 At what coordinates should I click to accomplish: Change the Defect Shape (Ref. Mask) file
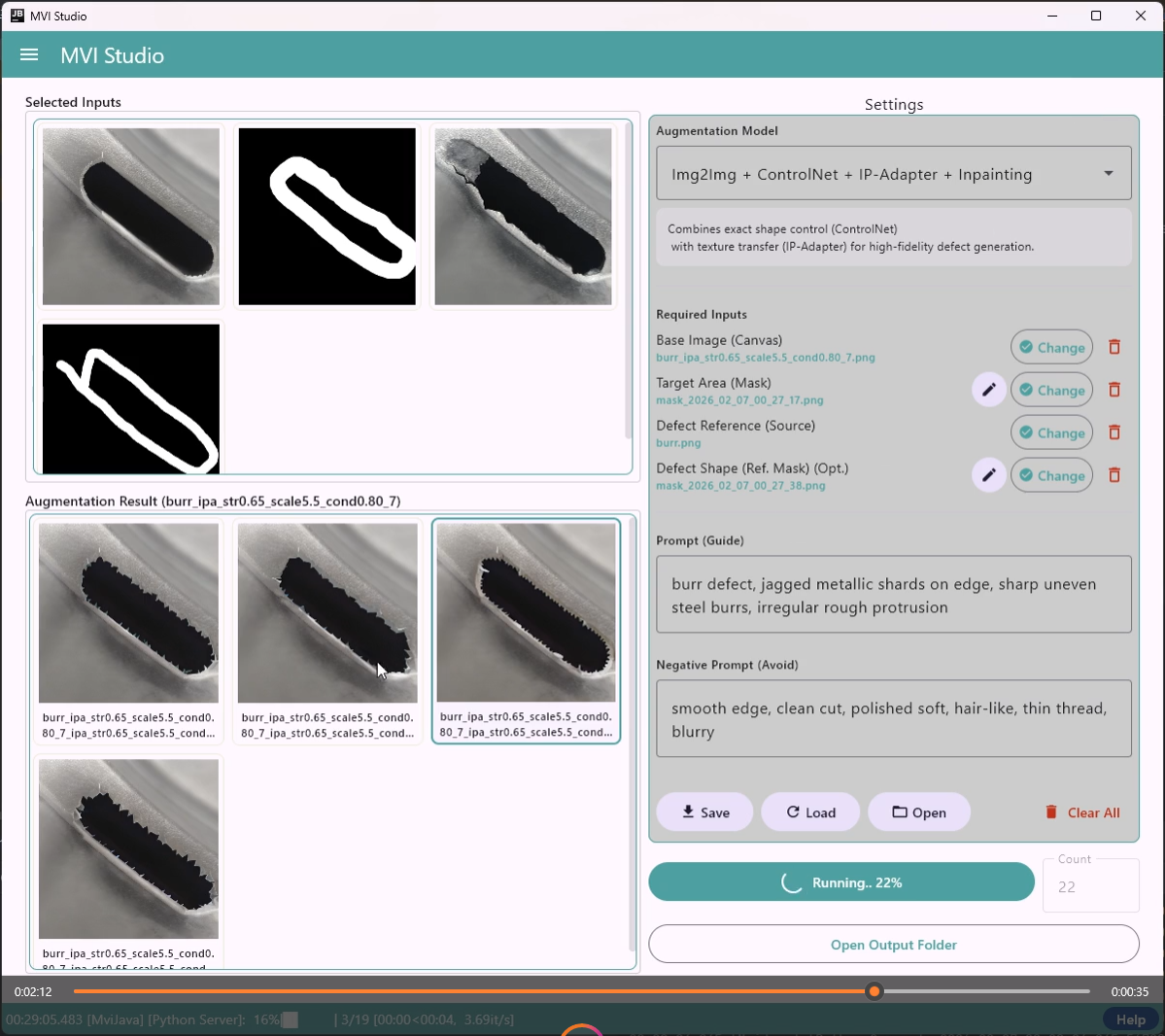[1051, 475]
